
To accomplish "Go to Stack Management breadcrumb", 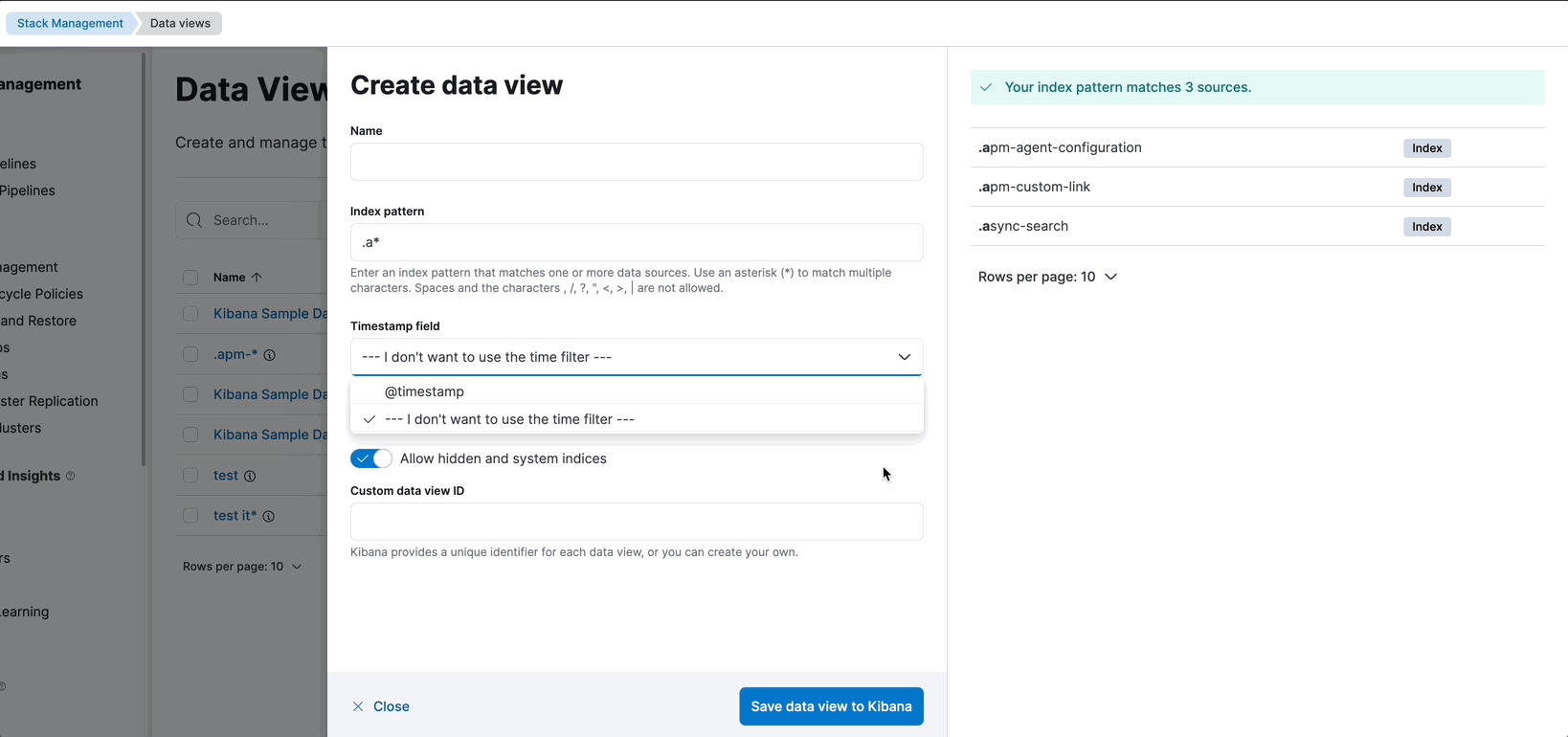I will click(x=70, y=23).
